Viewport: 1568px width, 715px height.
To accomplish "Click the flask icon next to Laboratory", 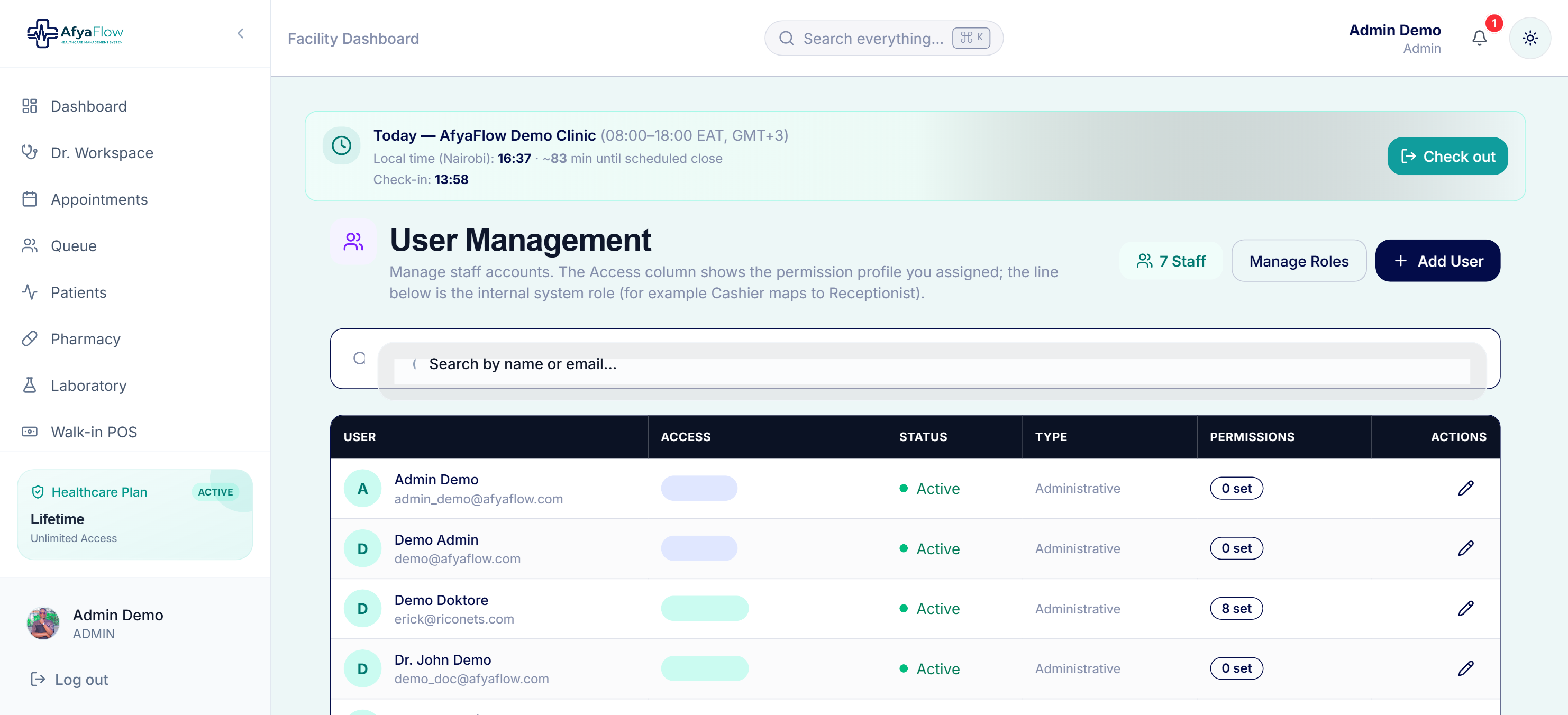I will (29, 385).
